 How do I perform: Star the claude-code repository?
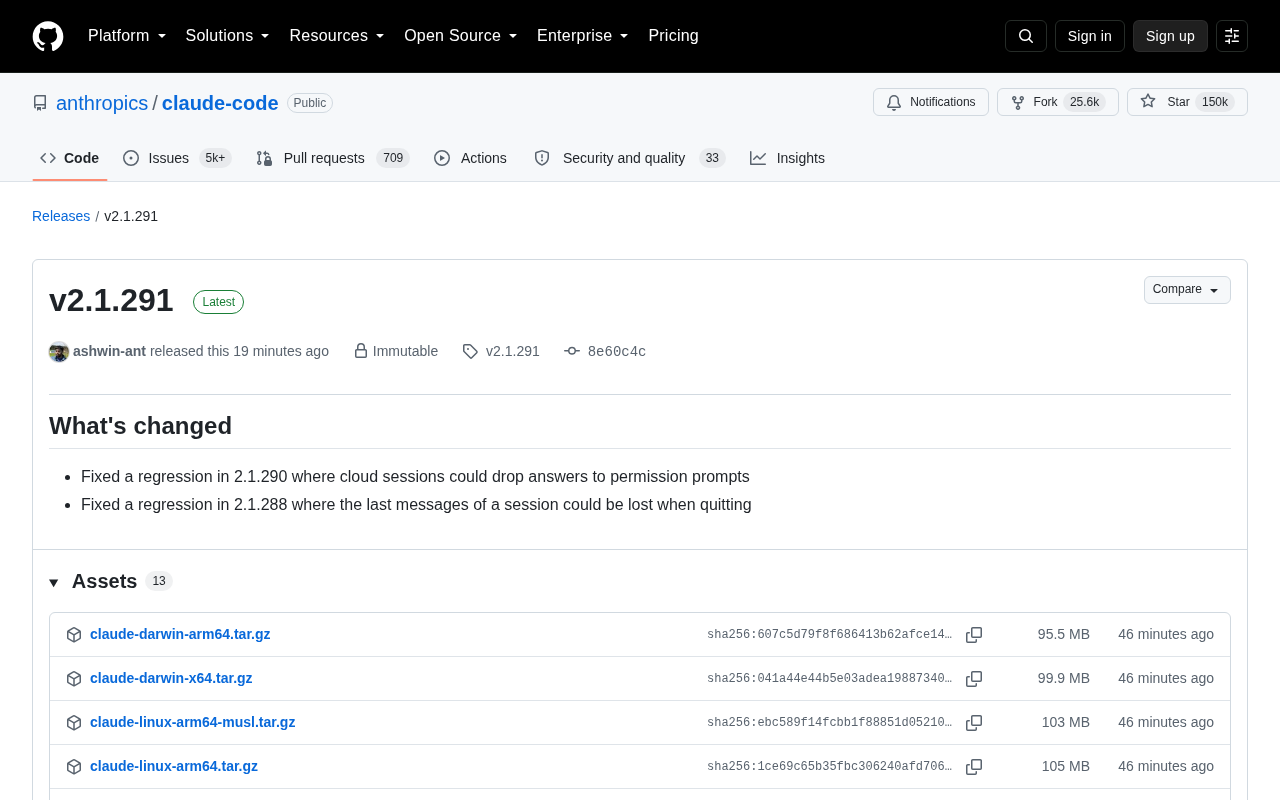tap(1187, 102)
